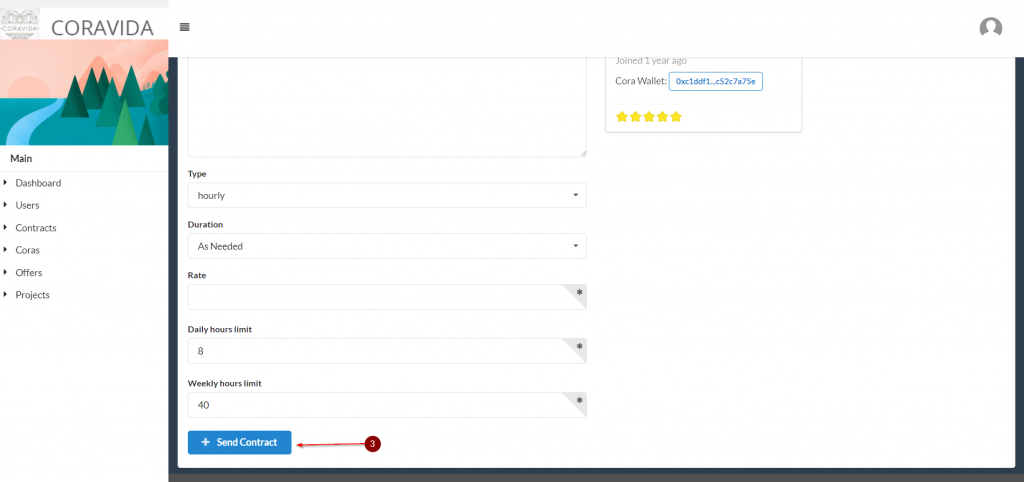Expand the Dashboard menu arrow
The width and height of the screenshot is (1024, 482).
coord(6,183)
